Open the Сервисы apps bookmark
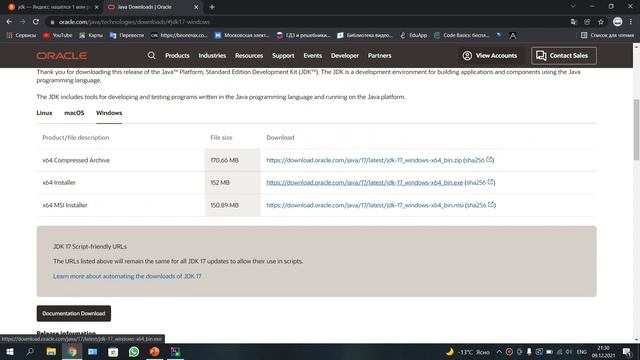640x360 pixels. coord(22,36)
